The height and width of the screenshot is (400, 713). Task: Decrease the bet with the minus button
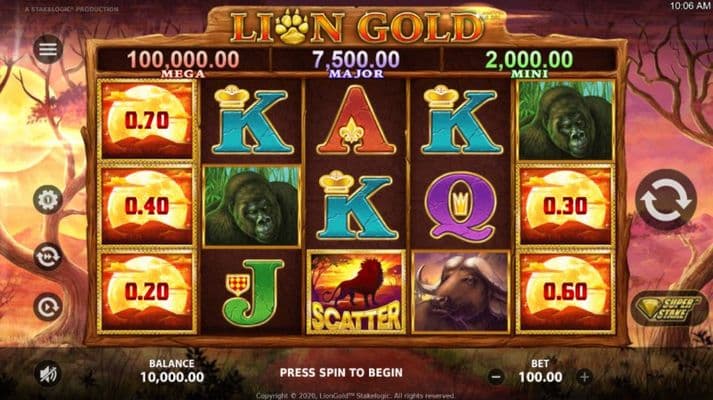pyautogui.click(x=496, y=377)
